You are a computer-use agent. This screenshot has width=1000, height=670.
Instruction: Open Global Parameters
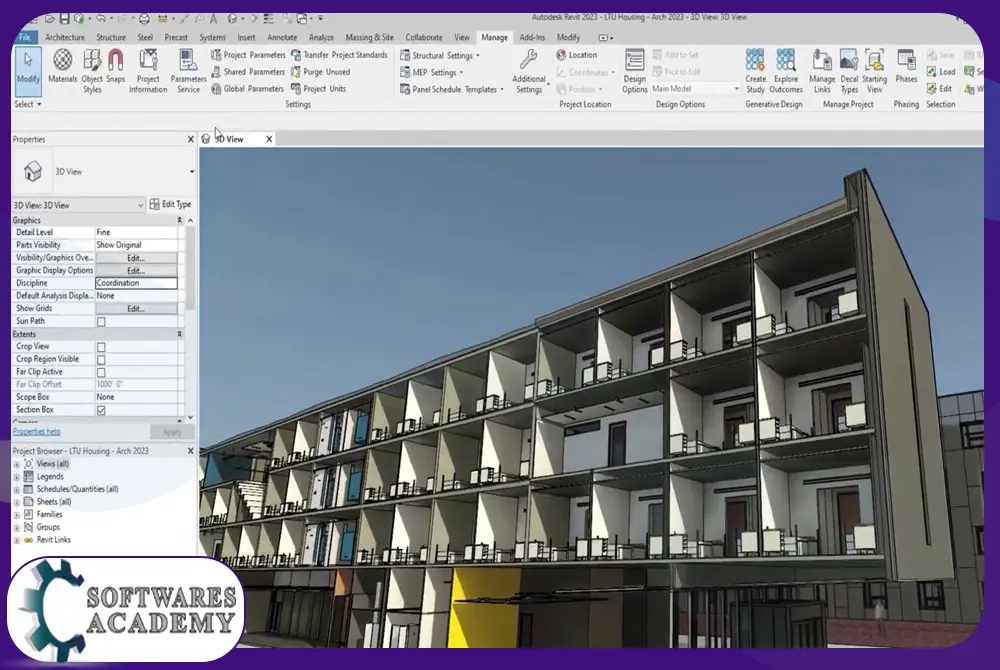(x=247, y=89)
